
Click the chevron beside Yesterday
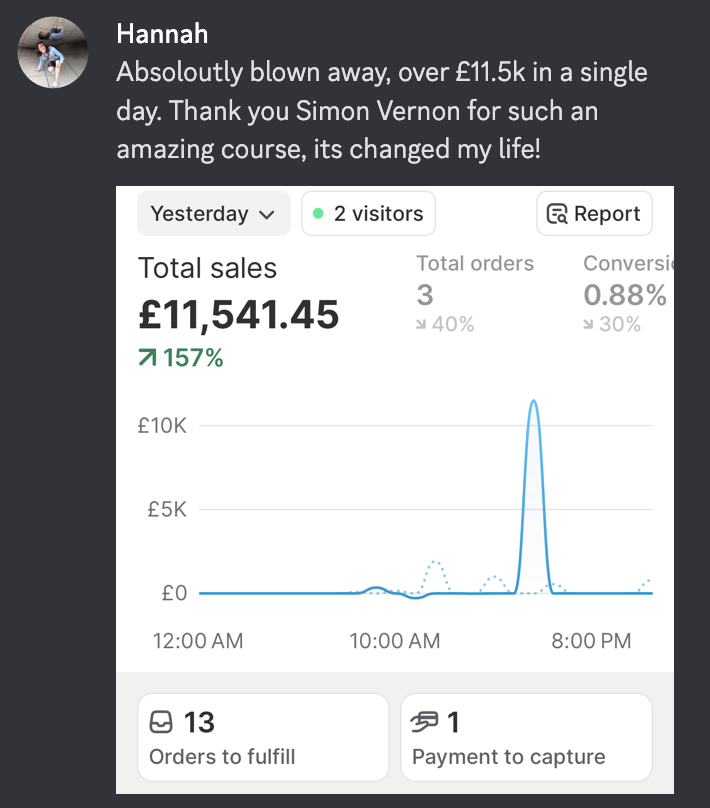coord(266,215)
